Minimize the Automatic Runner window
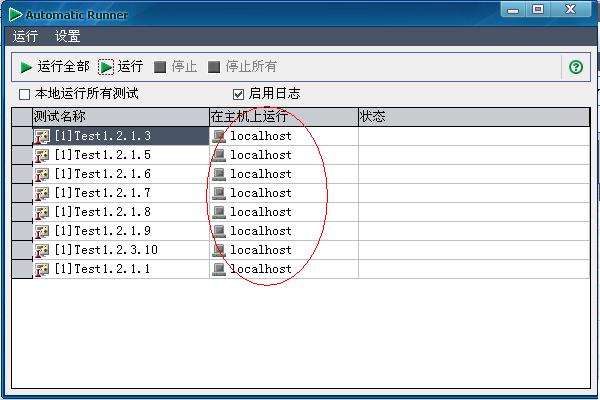600x400 pixels. tap(513, 10)
